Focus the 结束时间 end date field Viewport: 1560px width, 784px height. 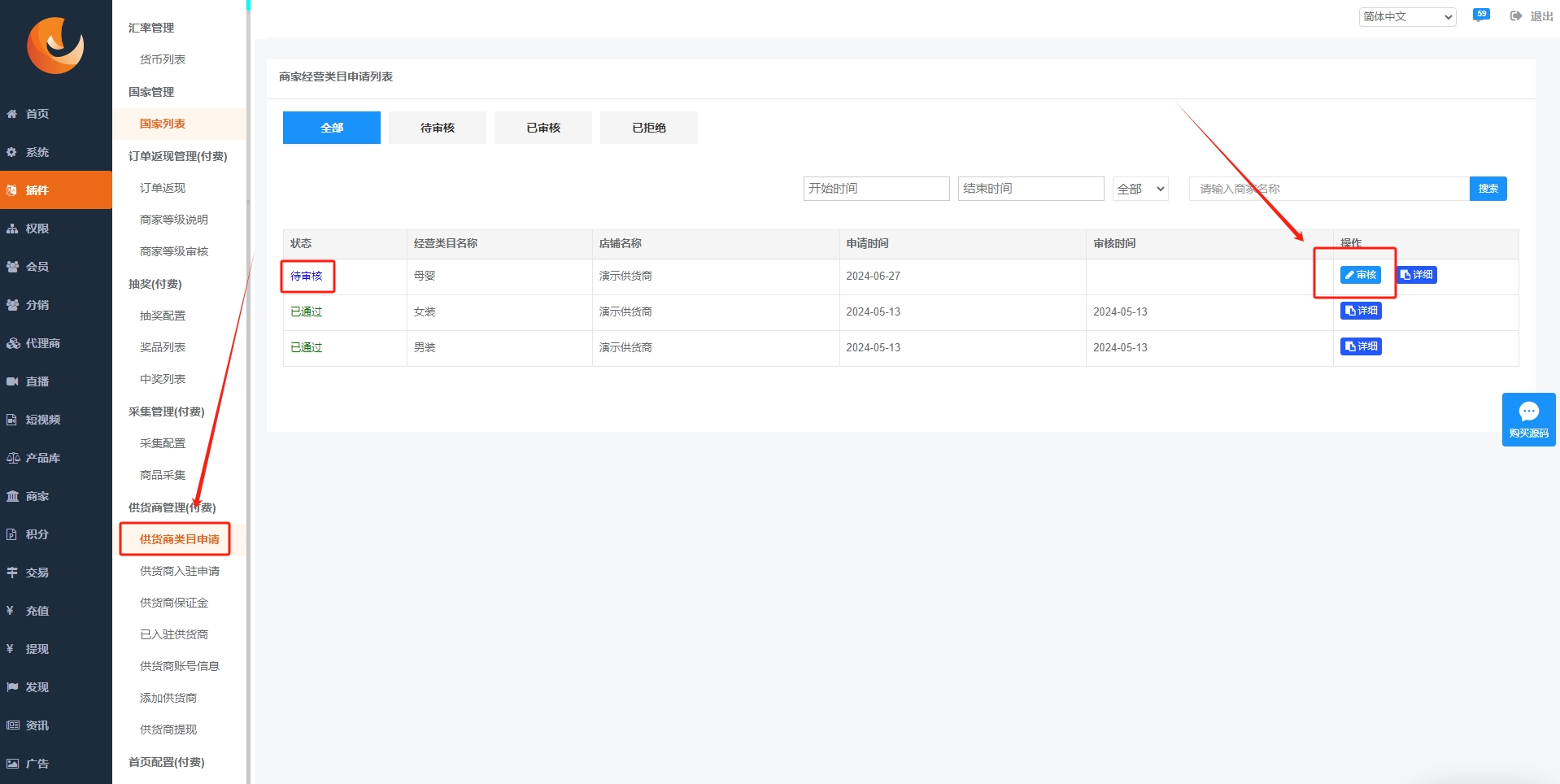coord(1031,189)
